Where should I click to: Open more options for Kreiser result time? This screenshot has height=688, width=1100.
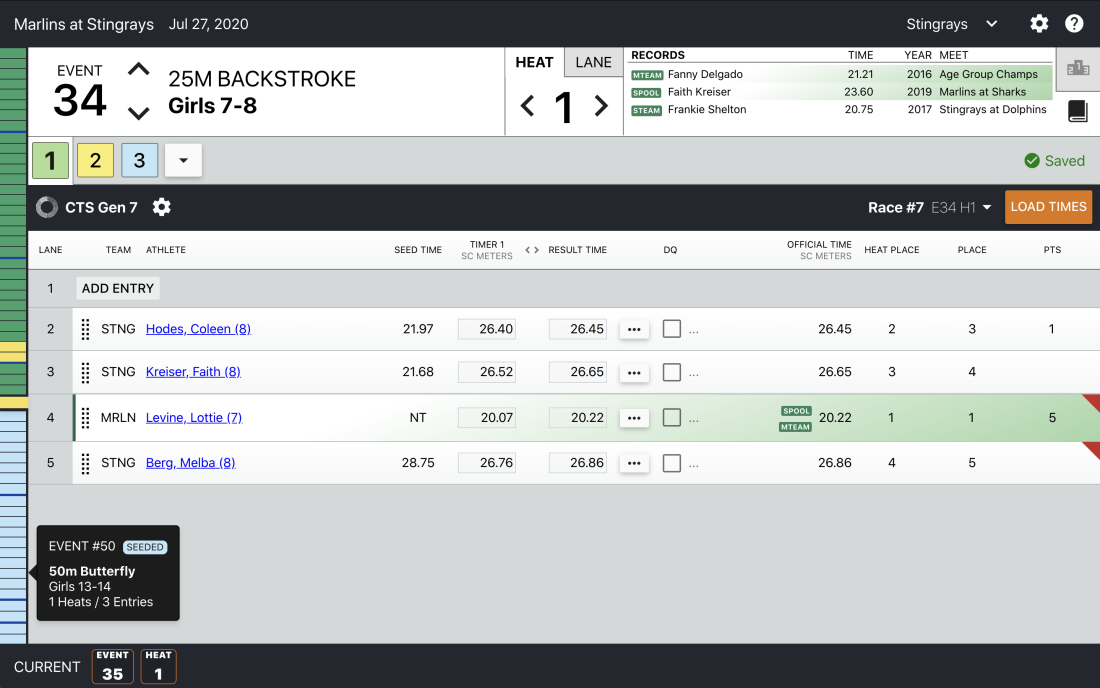[634, 372]
